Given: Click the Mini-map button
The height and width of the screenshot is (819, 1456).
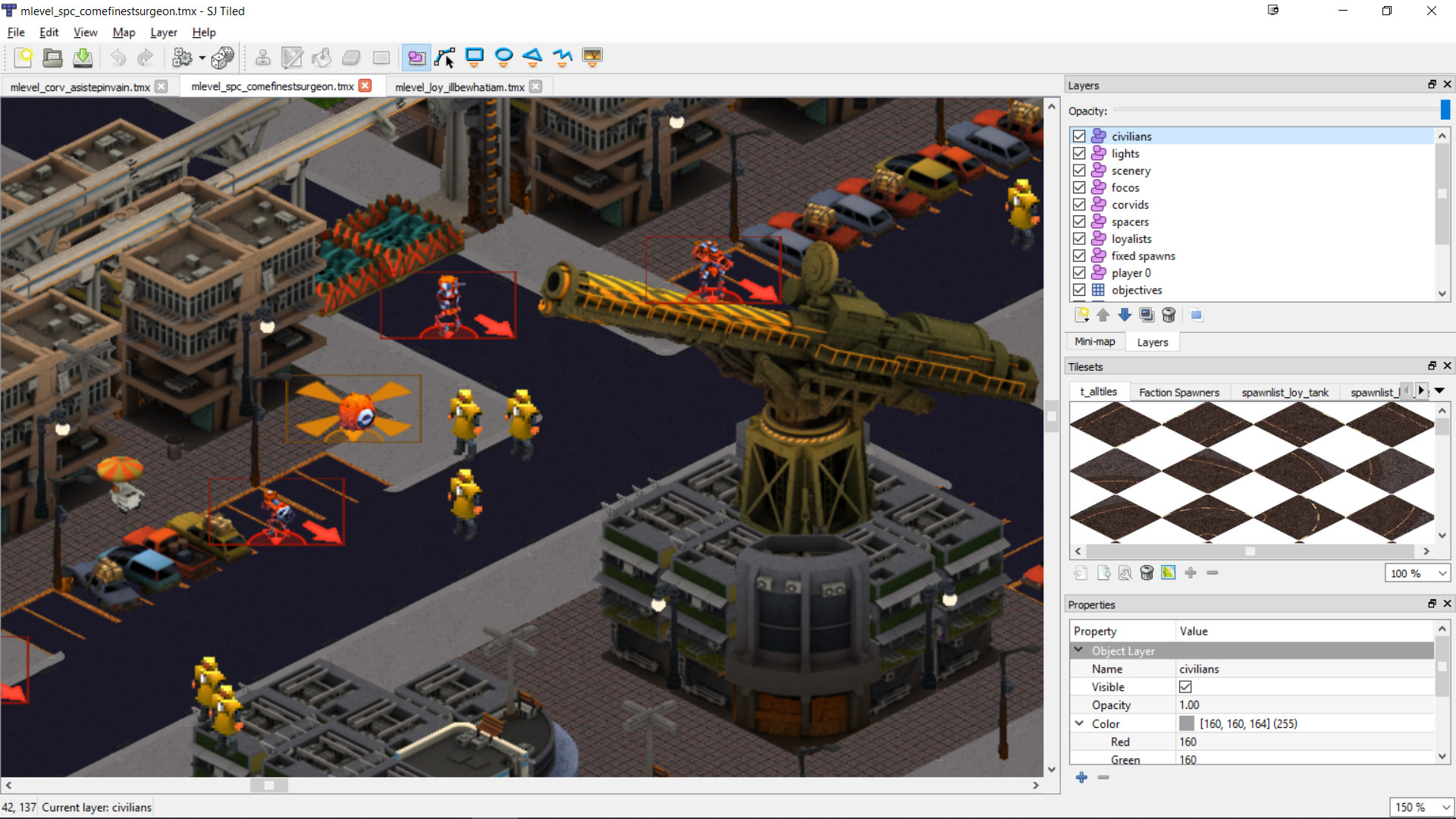Looking at the screenshot, I should pos(1094,341).
